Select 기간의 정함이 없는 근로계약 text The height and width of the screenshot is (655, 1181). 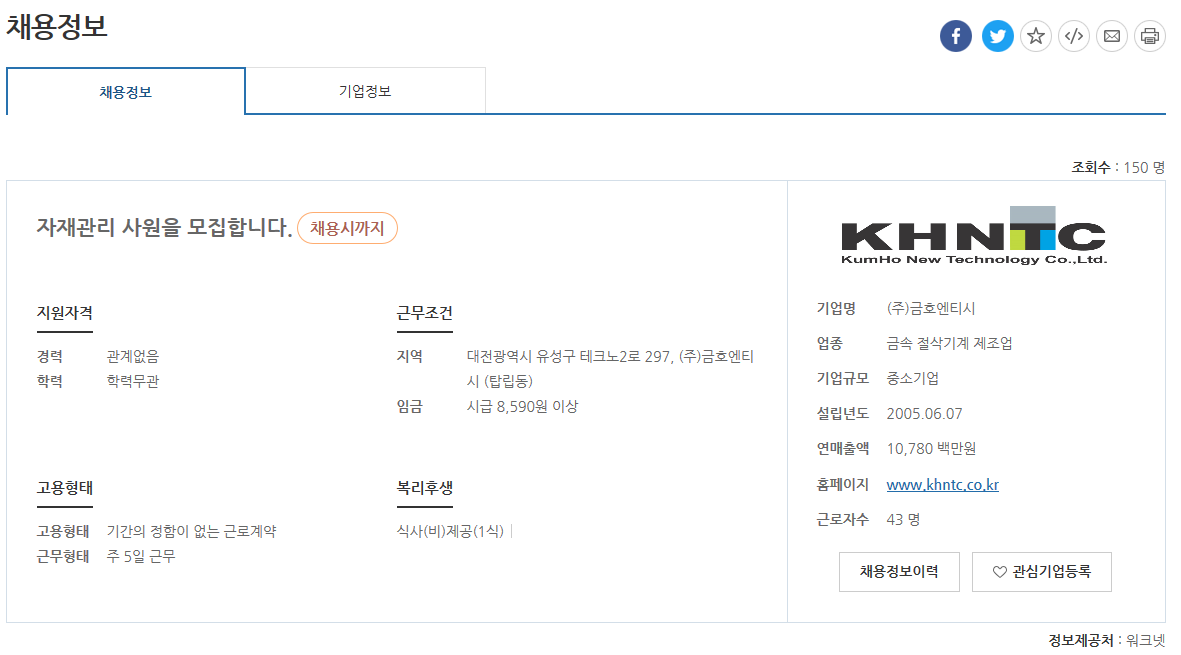(191, 532)
